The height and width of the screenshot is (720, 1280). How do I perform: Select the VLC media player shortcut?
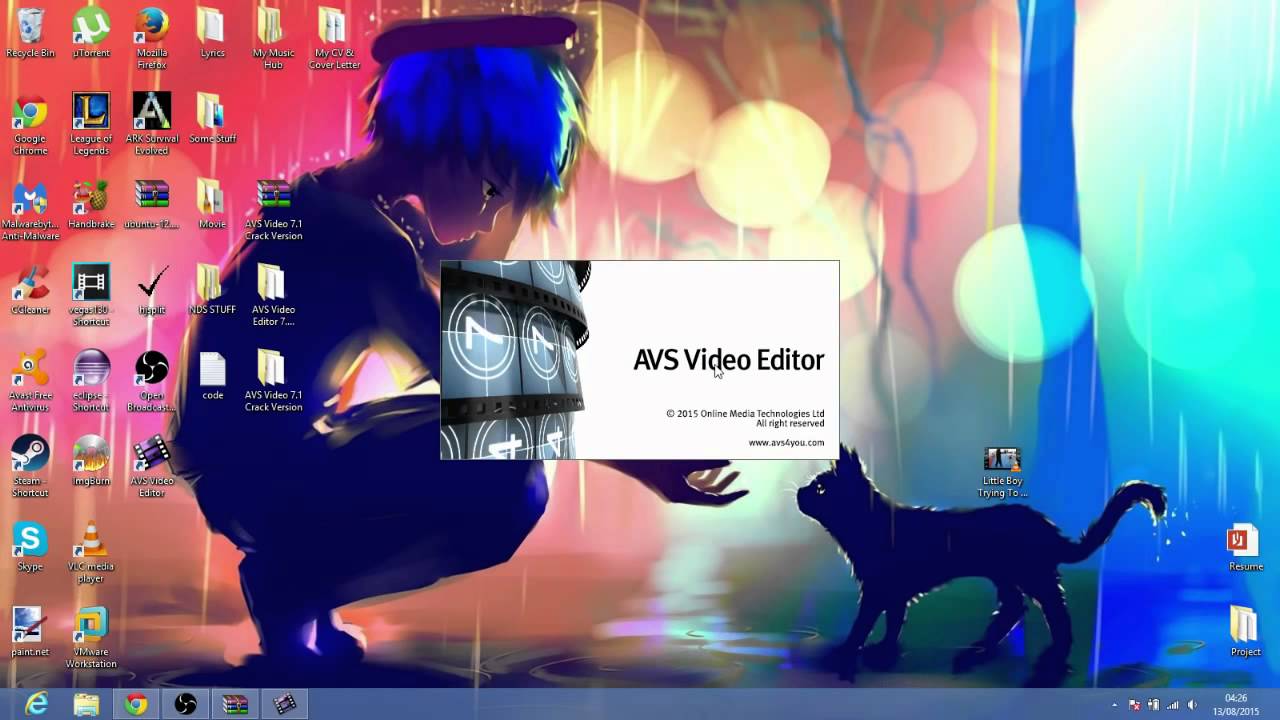[x=91, y=553]
